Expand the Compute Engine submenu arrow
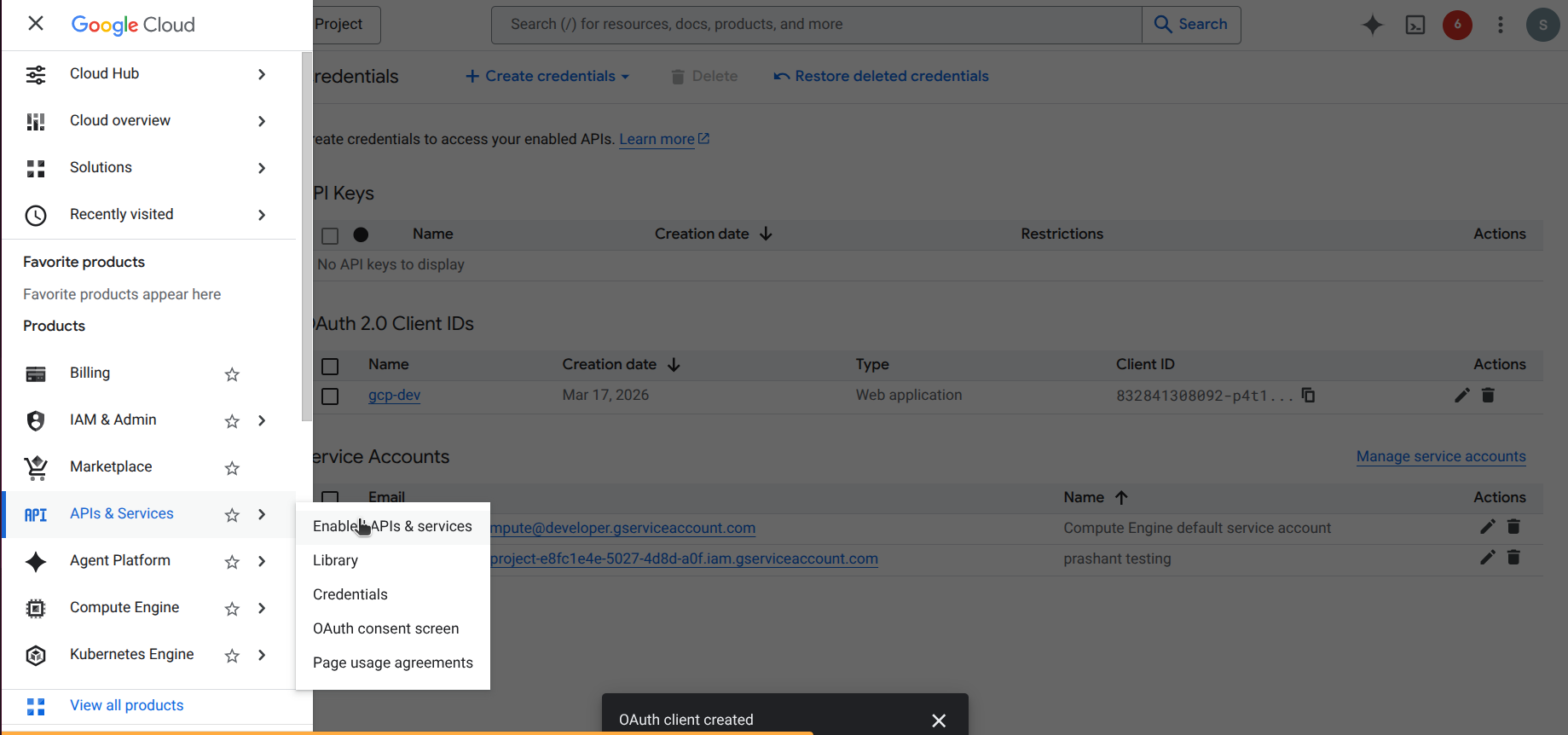Screen dimensions: 1568x735 tap(262, 608)
